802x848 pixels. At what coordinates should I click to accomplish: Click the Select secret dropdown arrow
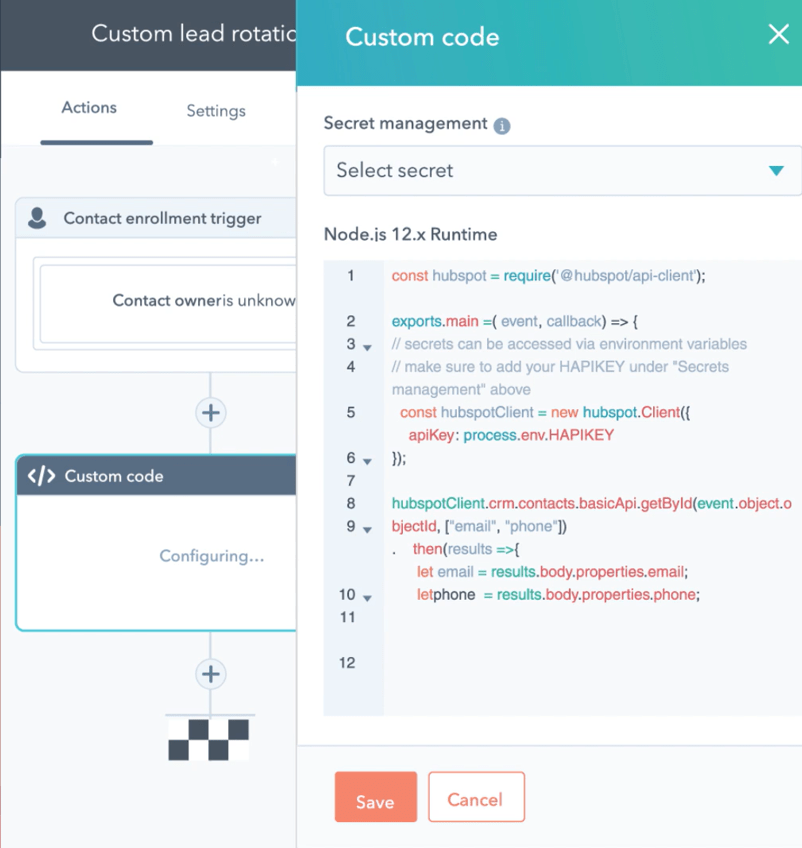[776, 171]
